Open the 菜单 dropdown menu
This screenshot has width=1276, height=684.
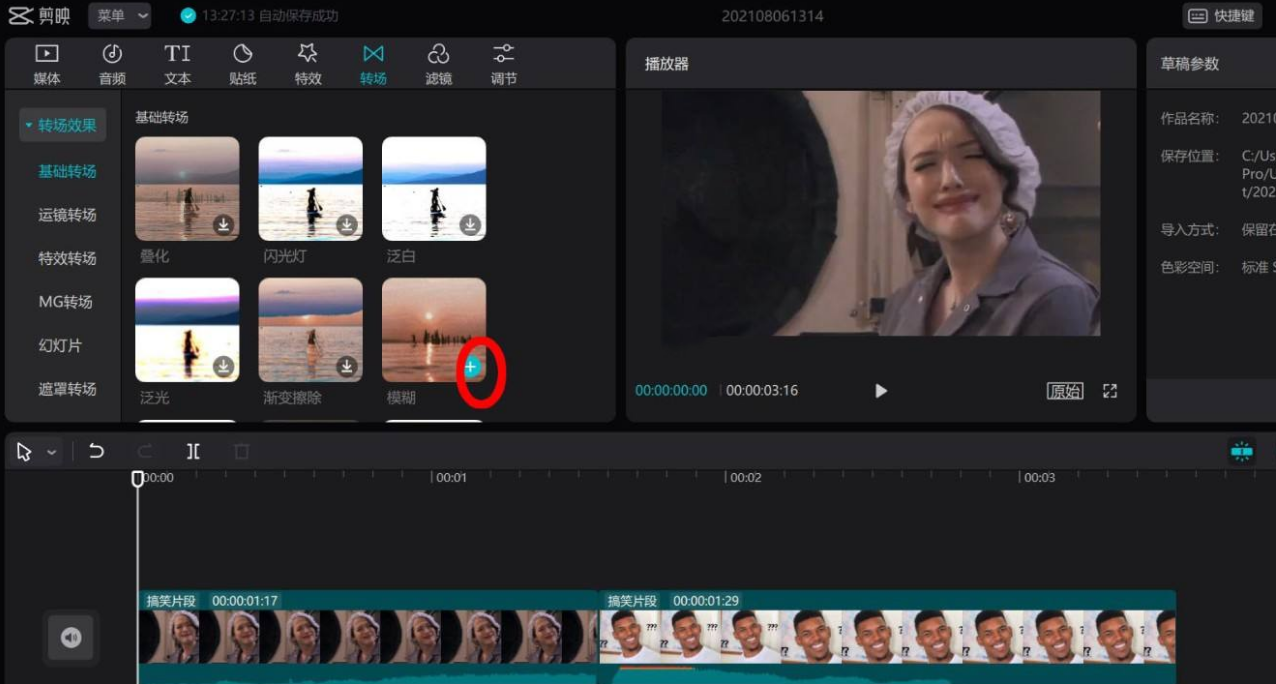120,16
